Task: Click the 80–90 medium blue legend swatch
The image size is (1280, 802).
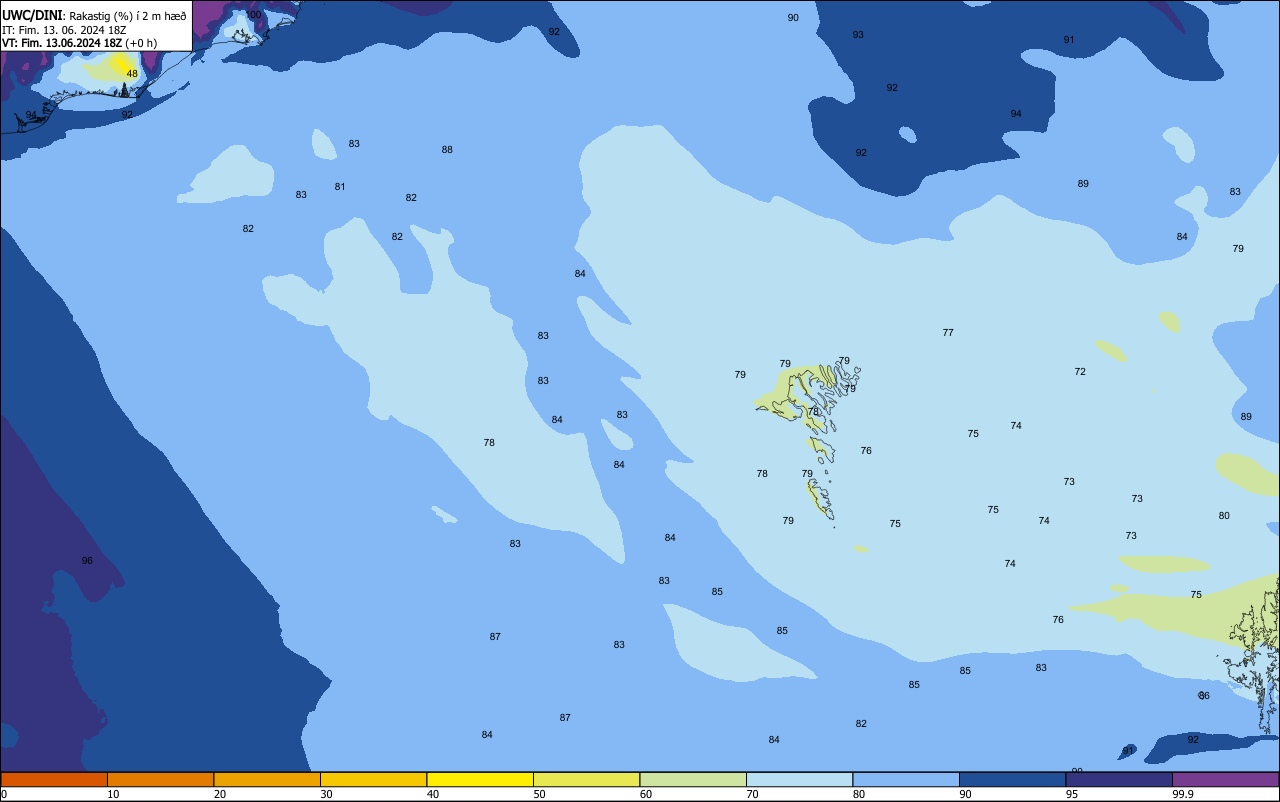Action: click(906, 779)
